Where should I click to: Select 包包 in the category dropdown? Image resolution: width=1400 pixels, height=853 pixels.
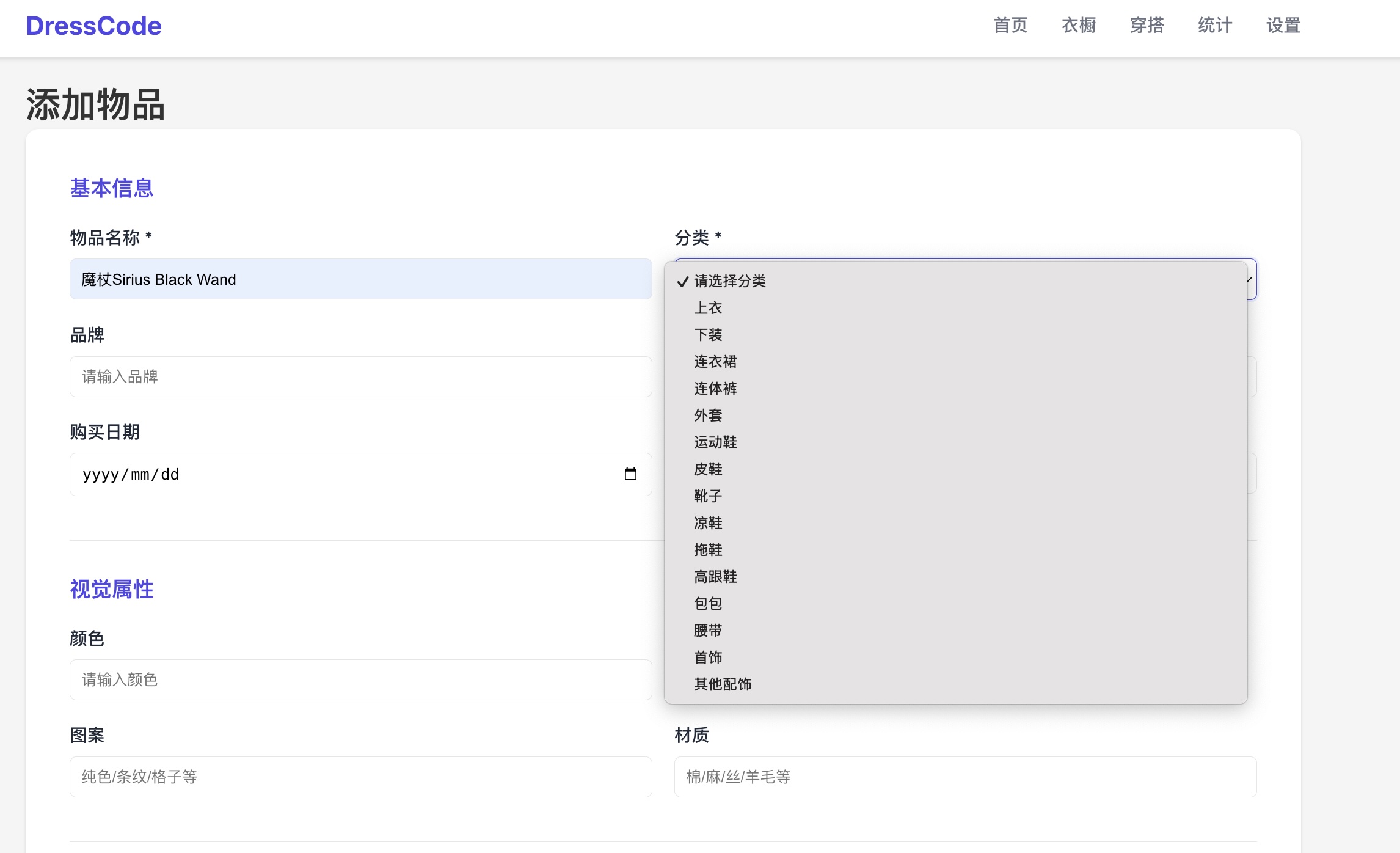(x=708, y=604)
